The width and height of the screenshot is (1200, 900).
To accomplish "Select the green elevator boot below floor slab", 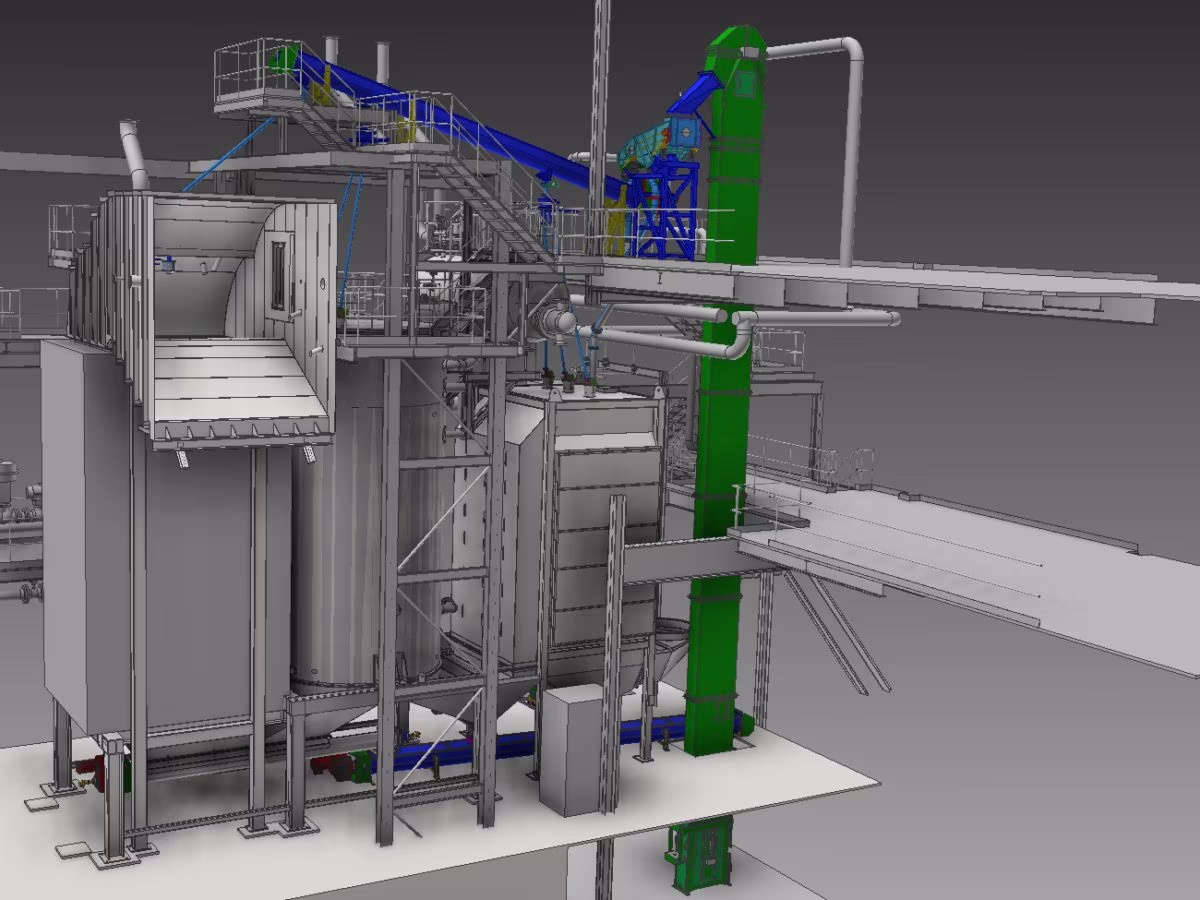I will pos(700,855).
